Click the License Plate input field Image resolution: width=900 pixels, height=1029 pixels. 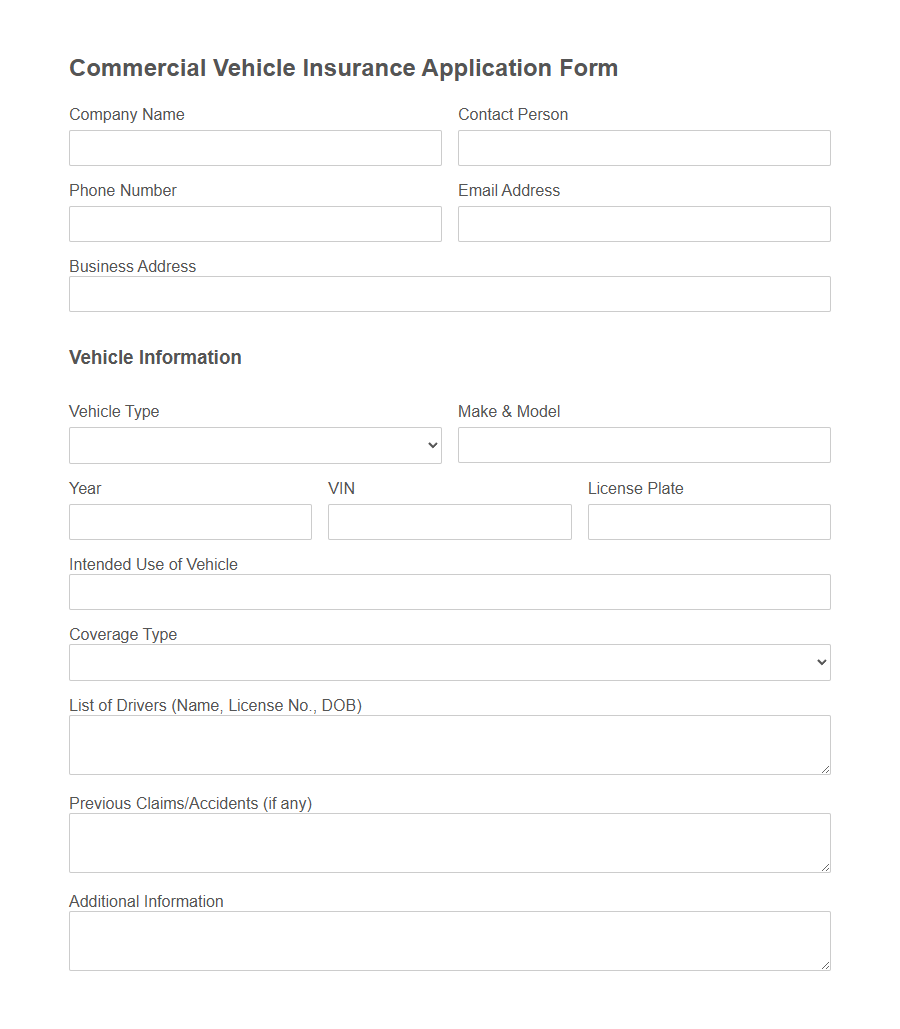[x=709, y=521]
